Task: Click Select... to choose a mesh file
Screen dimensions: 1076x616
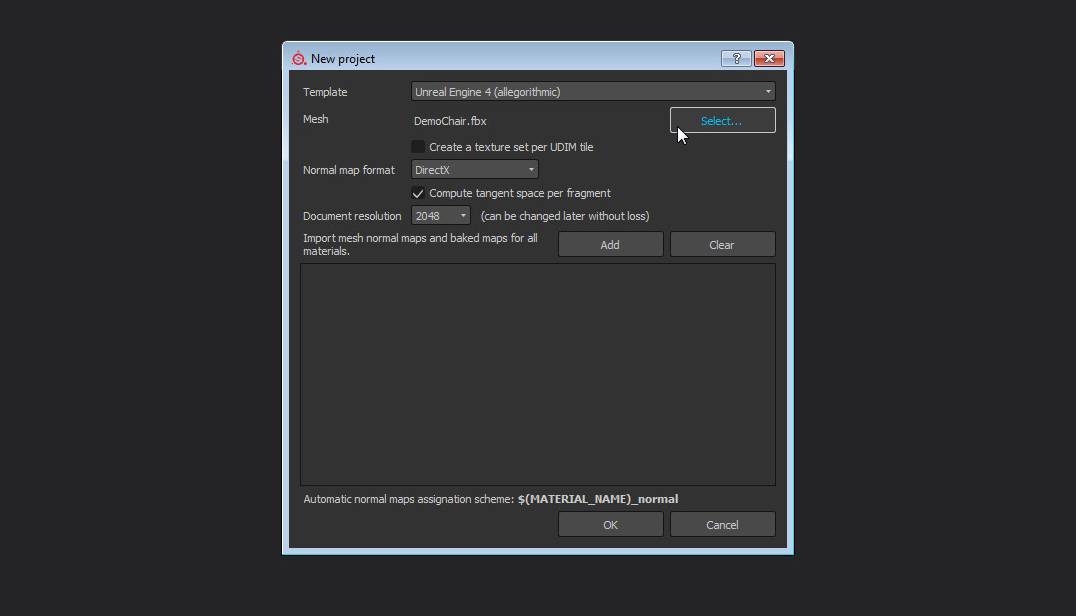Action: click(722, 121)
